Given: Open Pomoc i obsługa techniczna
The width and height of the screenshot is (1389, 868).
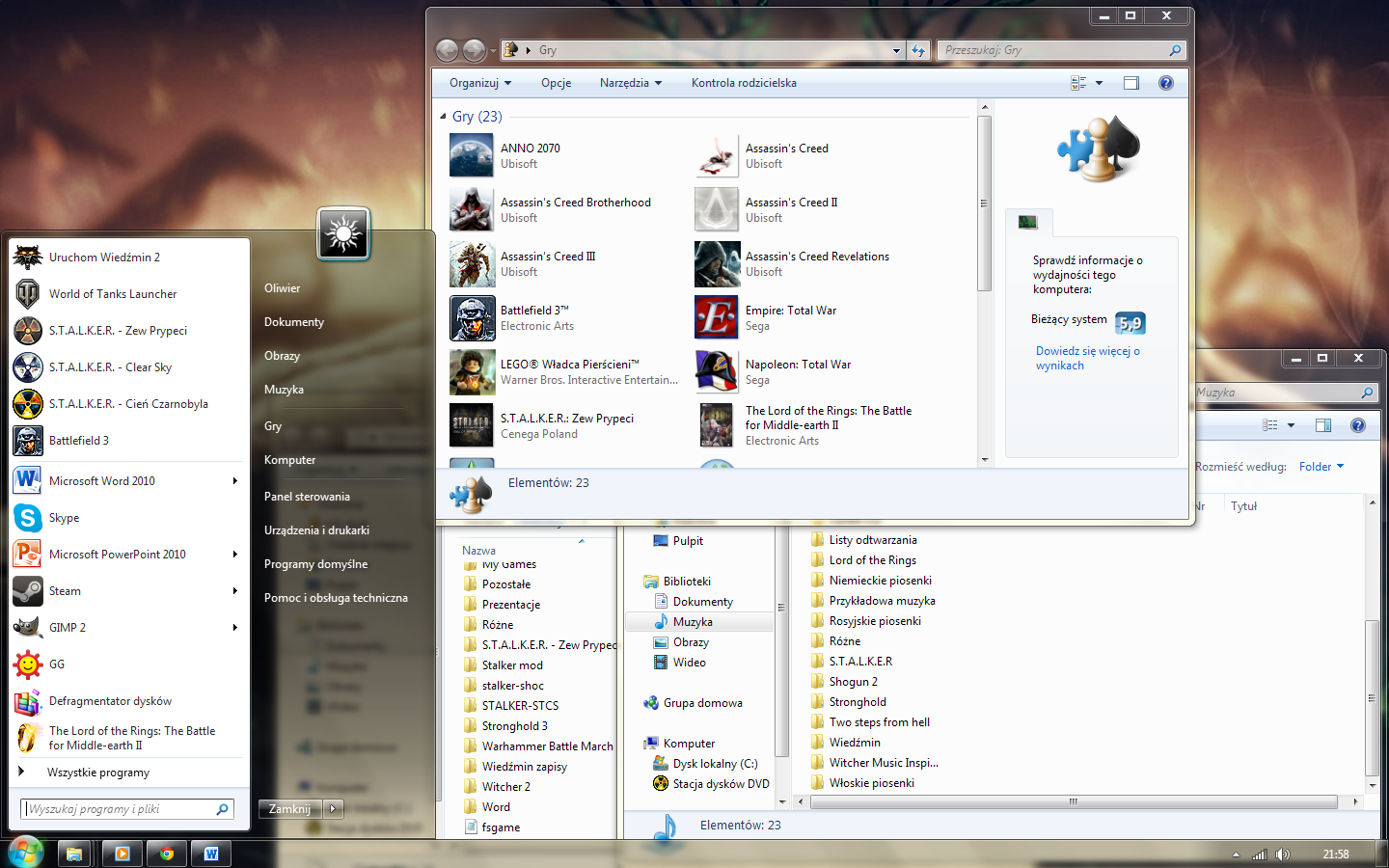Looking at the screenshot, I should (x=336, y=598).
